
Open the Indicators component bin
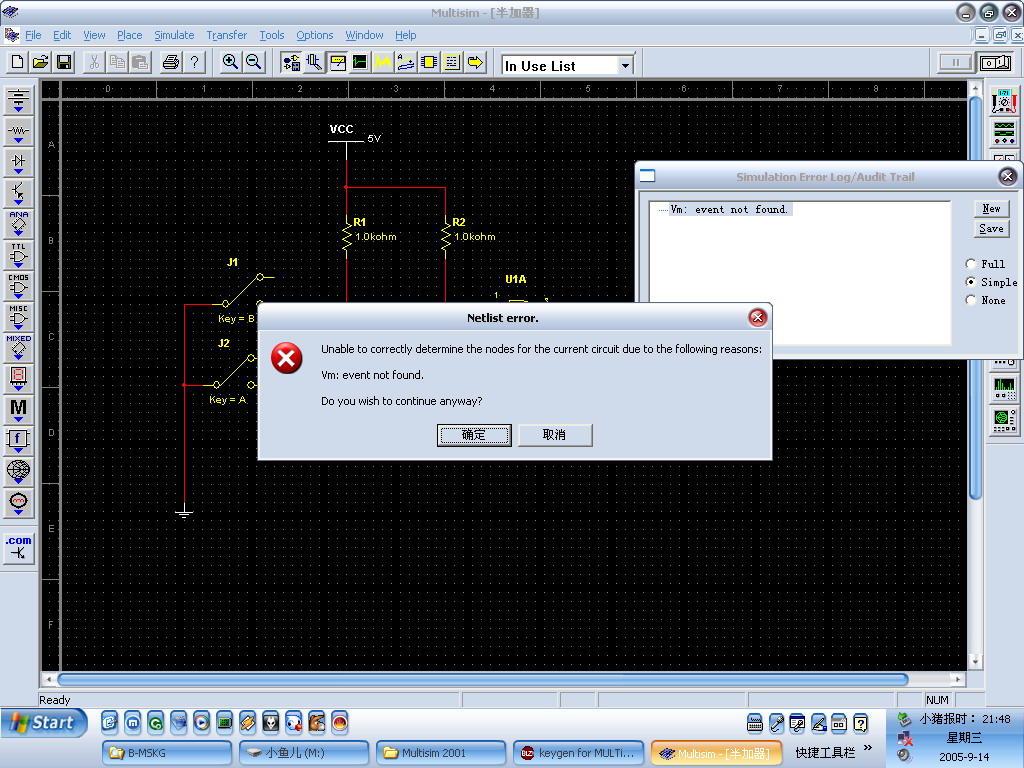point(18,378)
